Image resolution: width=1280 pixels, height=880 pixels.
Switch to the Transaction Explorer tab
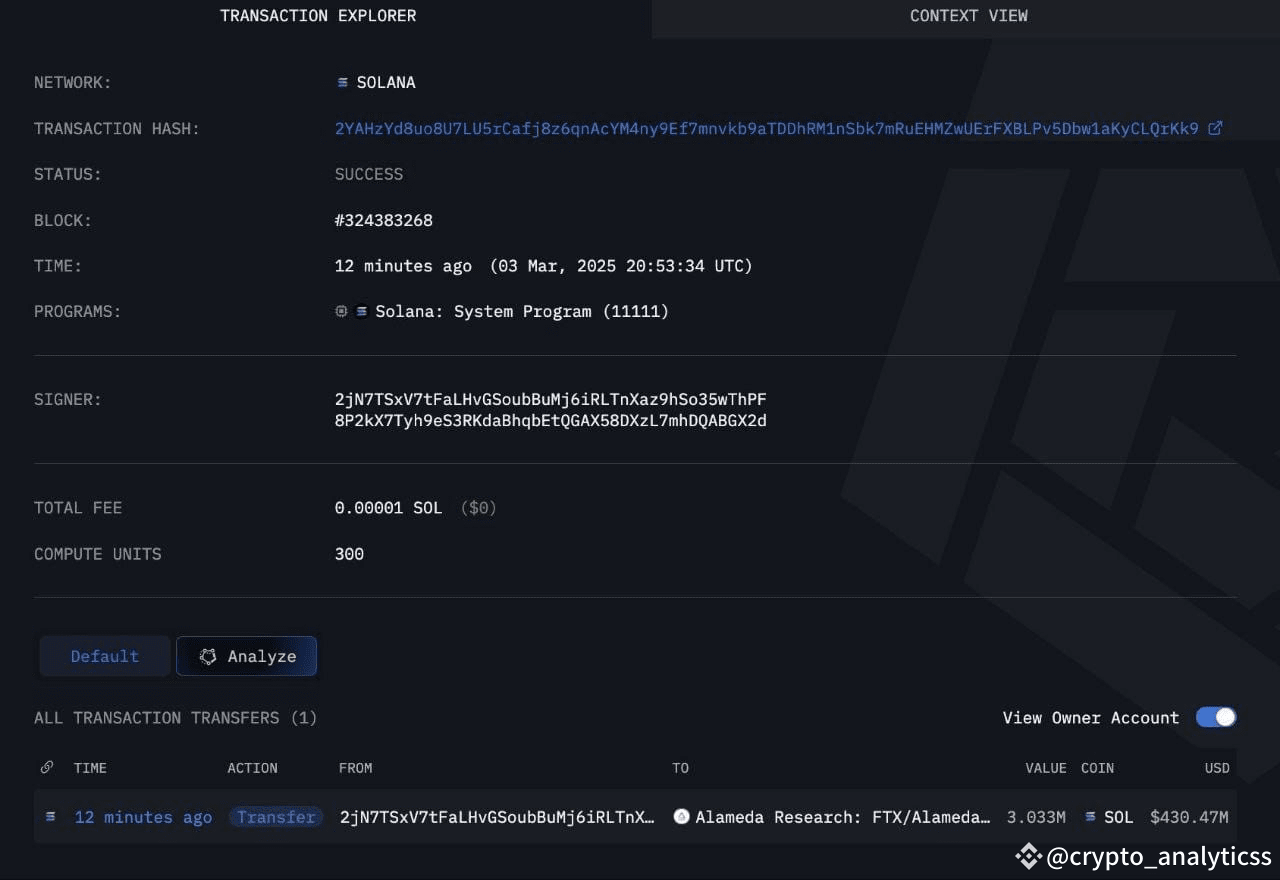318,16
